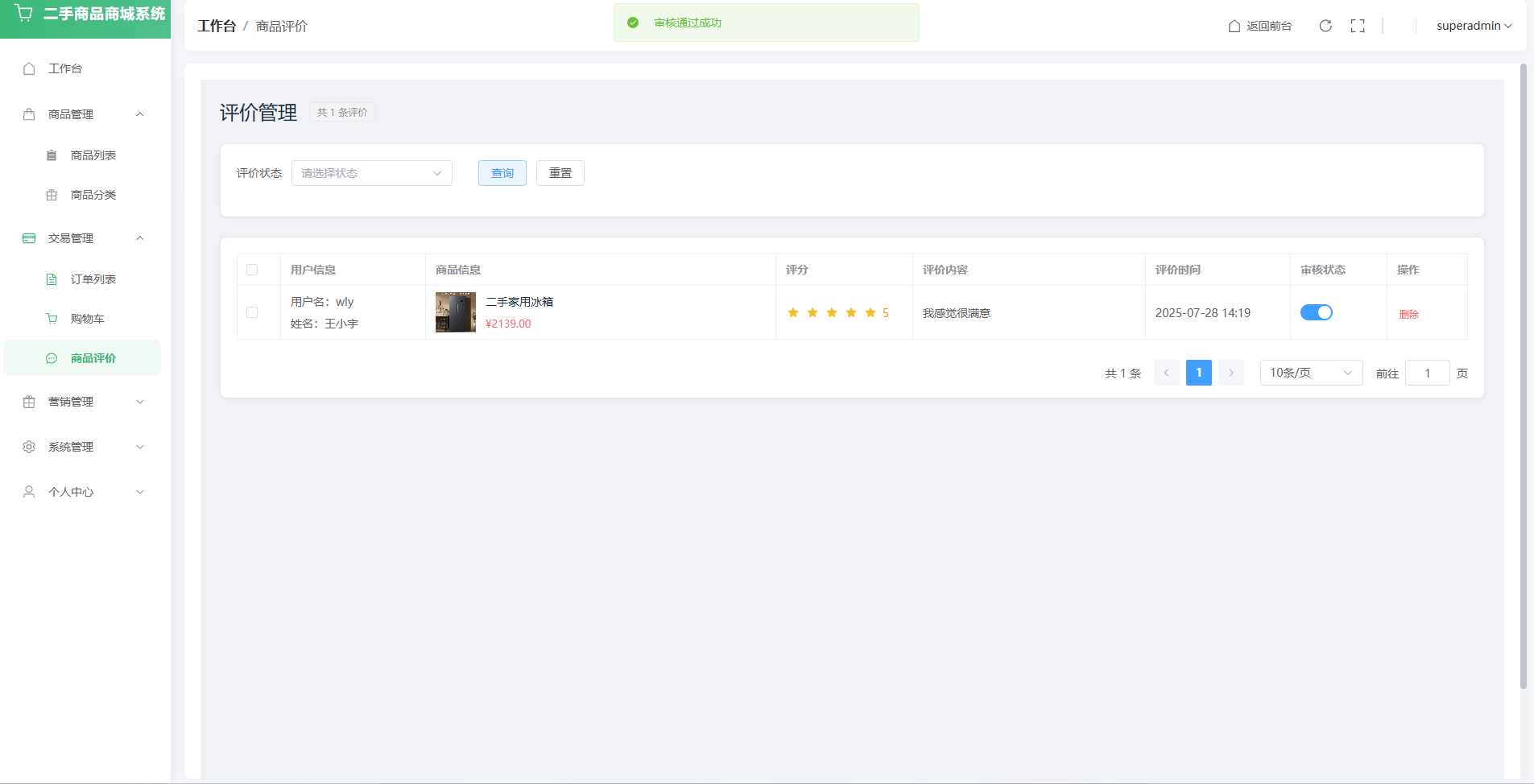The image size is (1534, 784).
Task: Click the shopping cart logo icon
Action: (23, 14)
